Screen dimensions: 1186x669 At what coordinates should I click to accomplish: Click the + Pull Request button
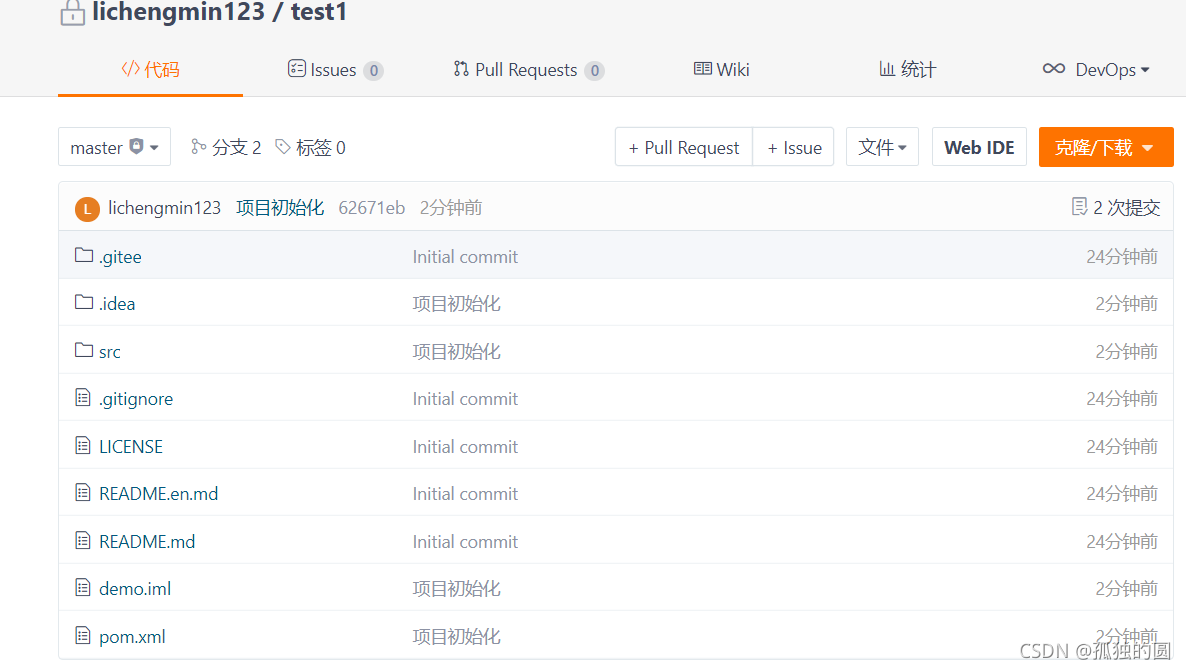tap(684, 147)
